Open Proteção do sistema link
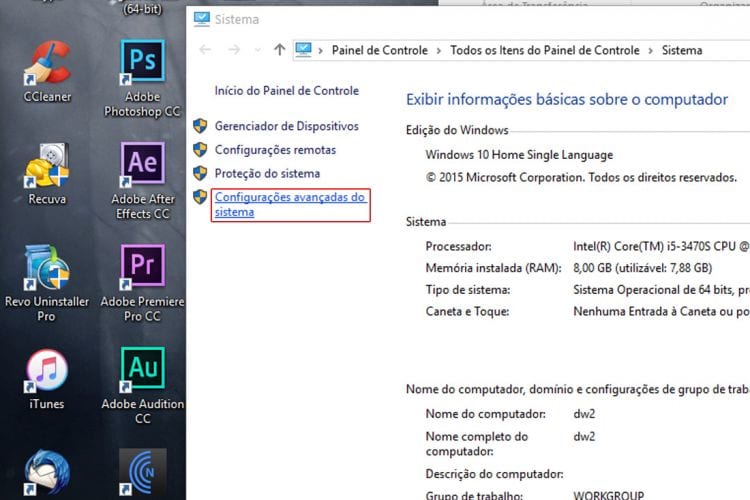 click(267, 173)
